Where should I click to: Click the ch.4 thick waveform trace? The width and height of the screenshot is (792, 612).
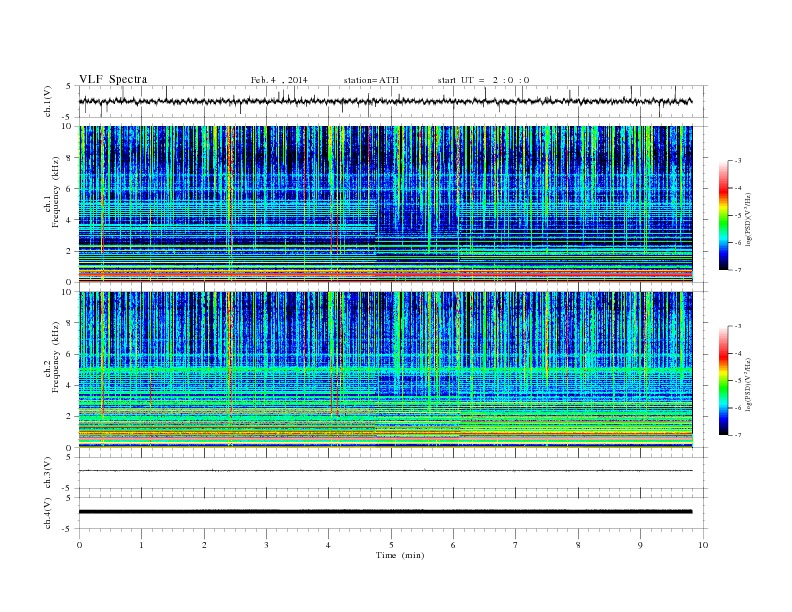[x=385, y=512]
